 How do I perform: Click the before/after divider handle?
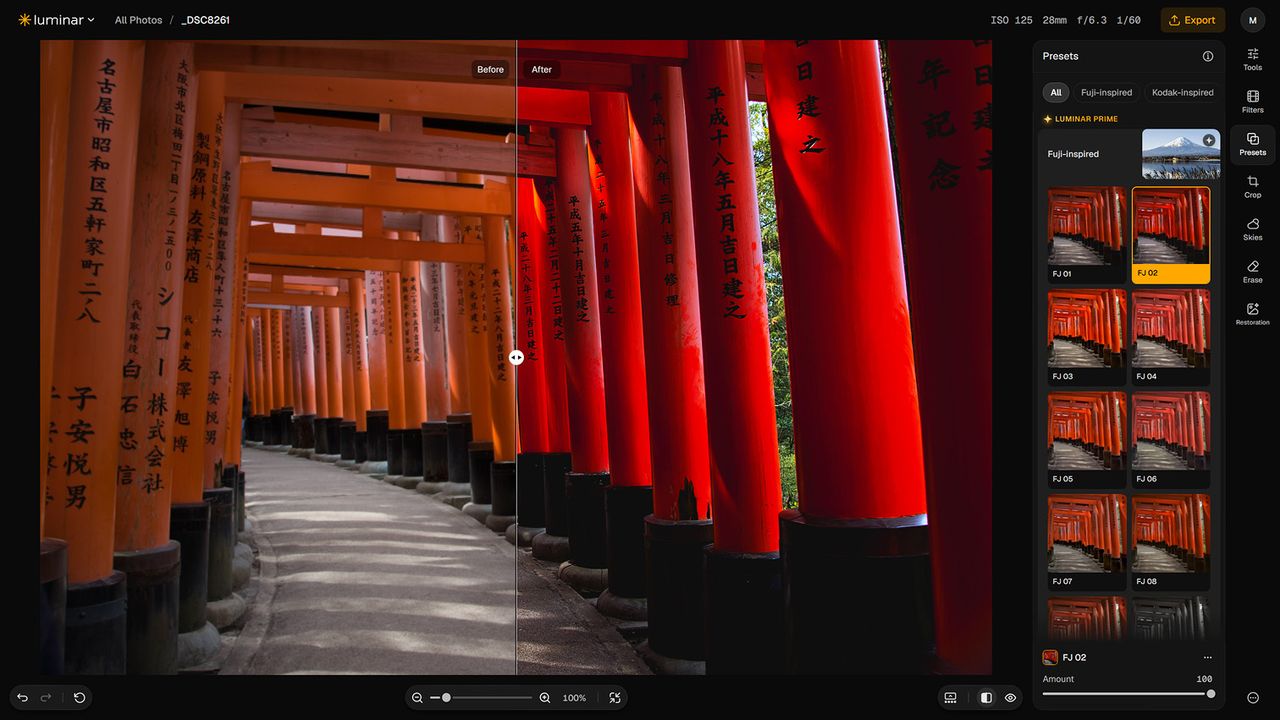coord(516,357)
